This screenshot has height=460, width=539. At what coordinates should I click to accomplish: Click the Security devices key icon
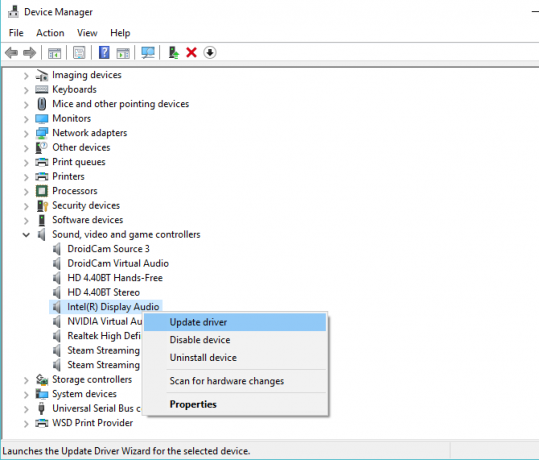coord(42,206)
